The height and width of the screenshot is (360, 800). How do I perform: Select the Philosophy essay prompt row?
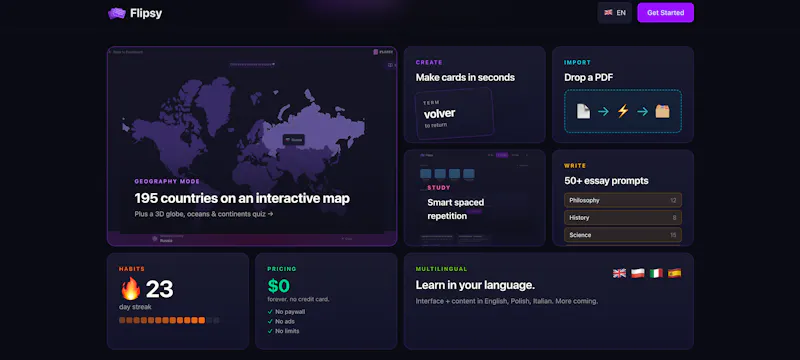(x=622, y=200)
